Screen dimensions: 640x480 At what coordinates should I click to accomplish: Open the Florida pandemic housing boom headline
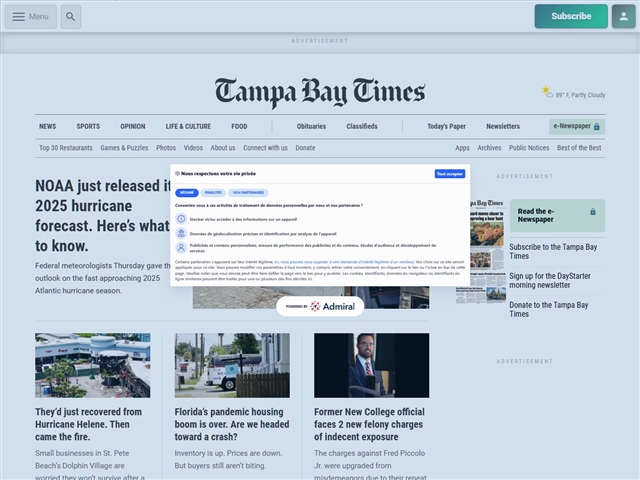coord(232,424)
